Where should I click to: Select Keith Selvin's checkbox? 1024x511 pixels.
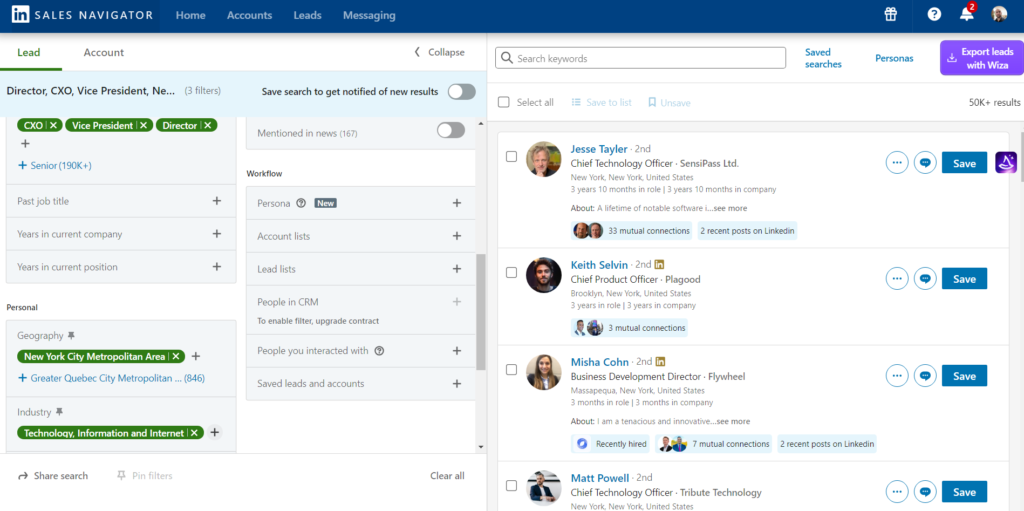(x=511, y=272)
